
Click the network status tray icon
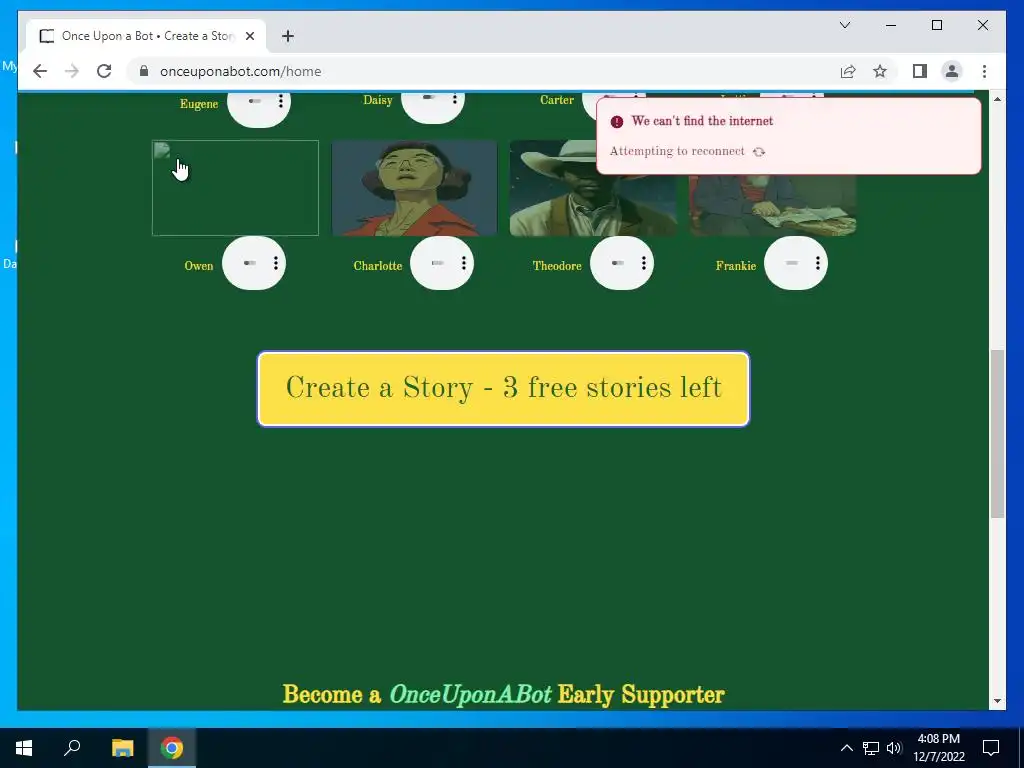tap(871, 748)
